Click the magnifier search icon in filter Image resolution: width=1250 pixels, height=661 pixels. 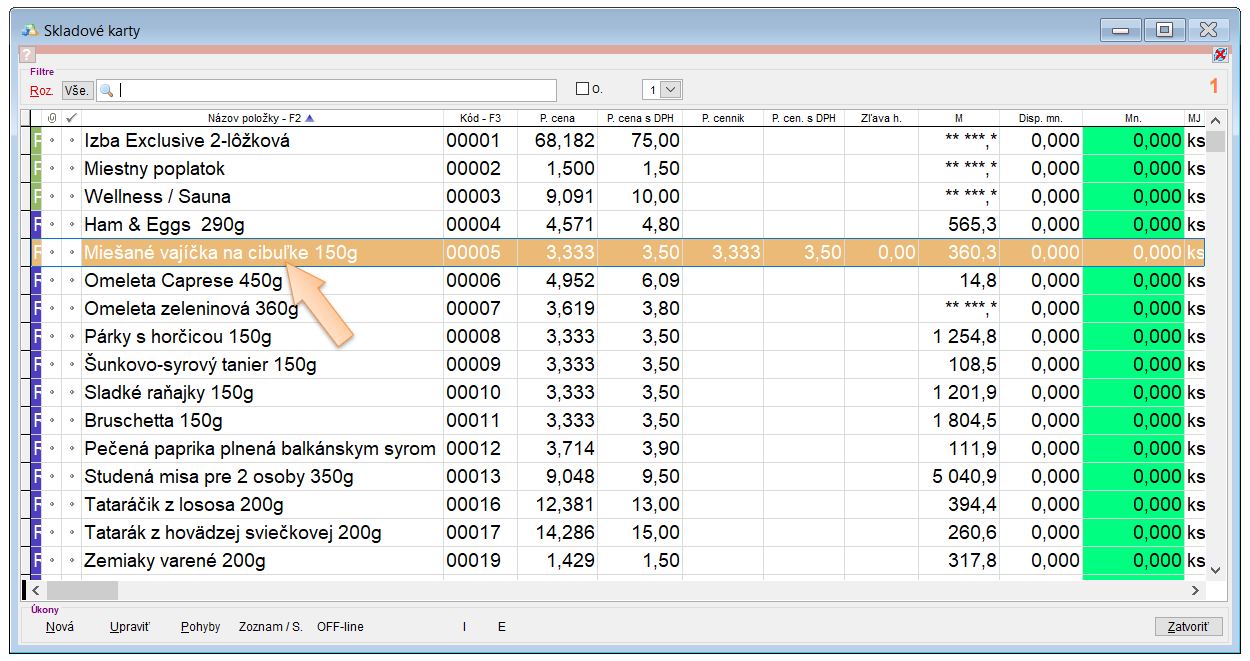(x=107, y=90)
